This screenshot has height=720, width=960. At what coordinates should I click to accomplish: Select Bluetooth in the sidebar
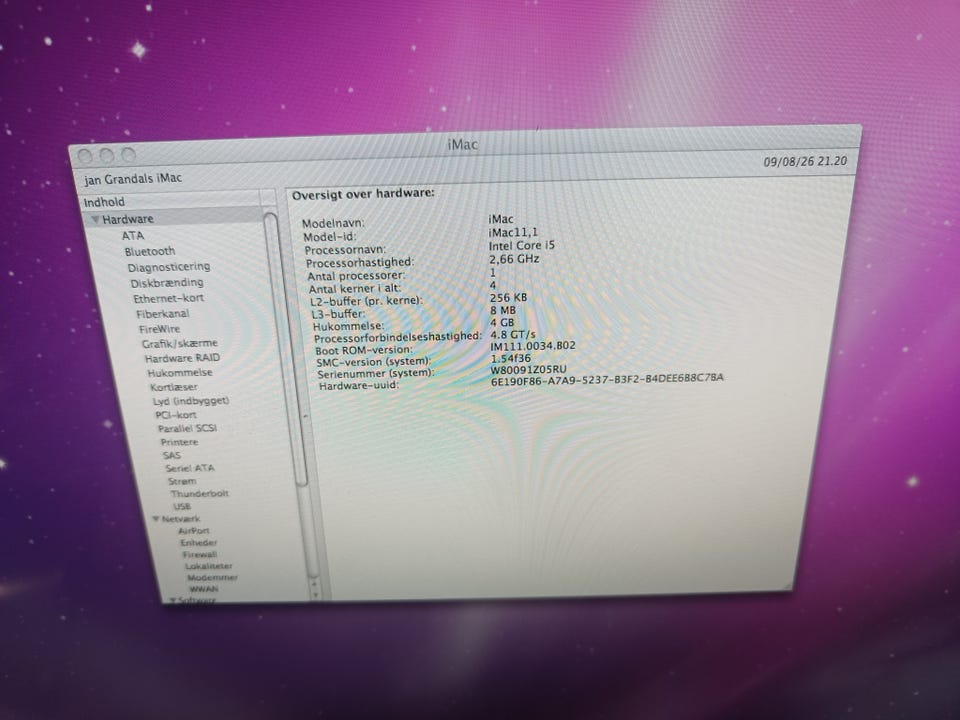click(x=150, y=252)
